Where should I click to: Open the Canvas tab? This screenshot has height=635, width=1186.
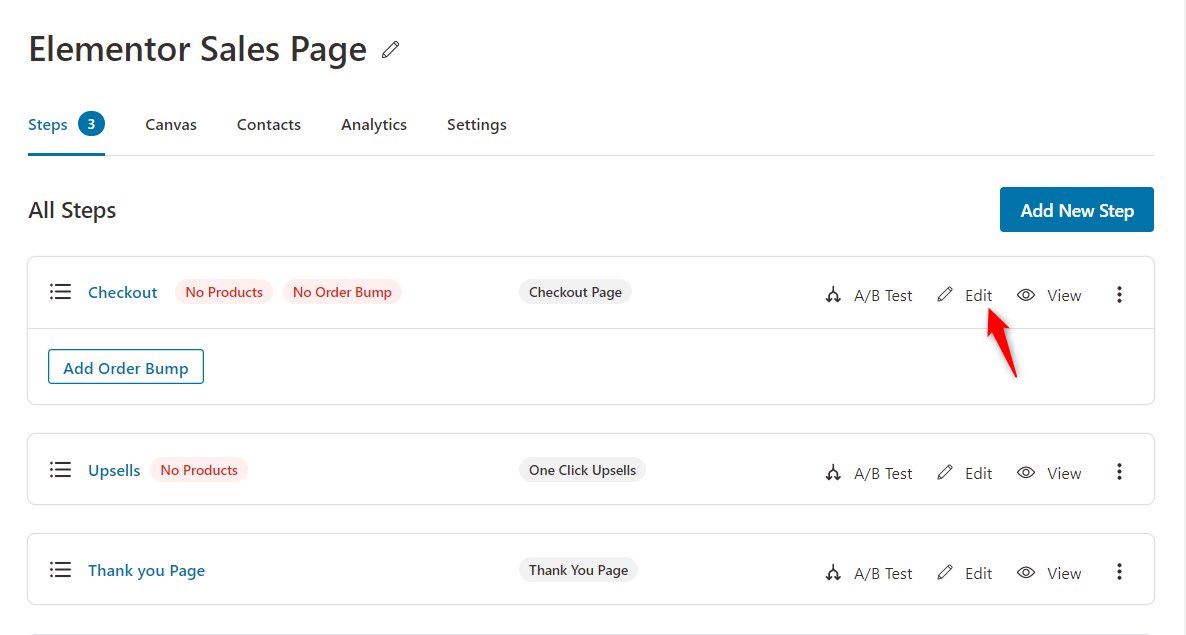170,124
